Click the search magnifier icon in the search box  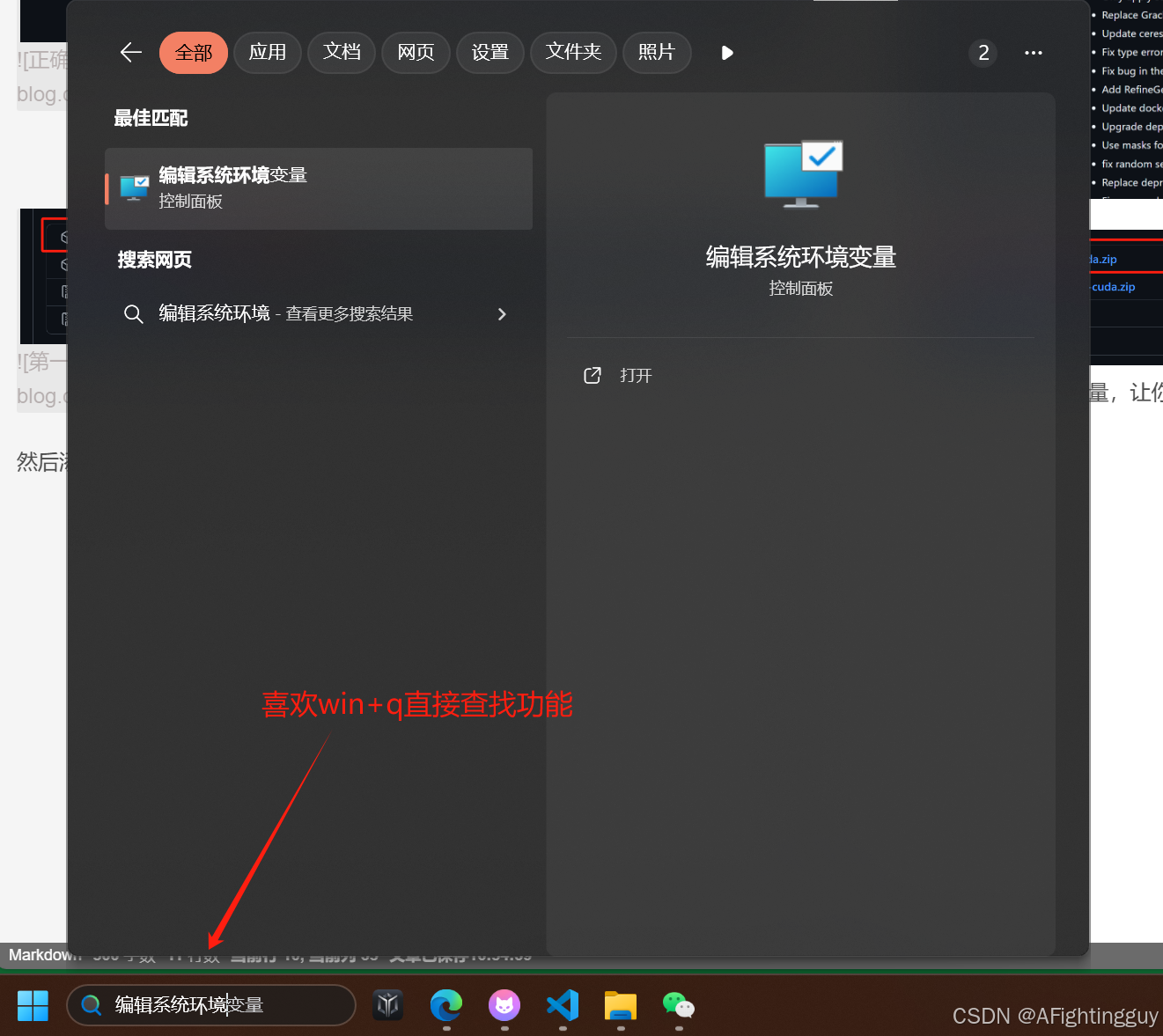pyautogui.click(x=92, y=1004)
